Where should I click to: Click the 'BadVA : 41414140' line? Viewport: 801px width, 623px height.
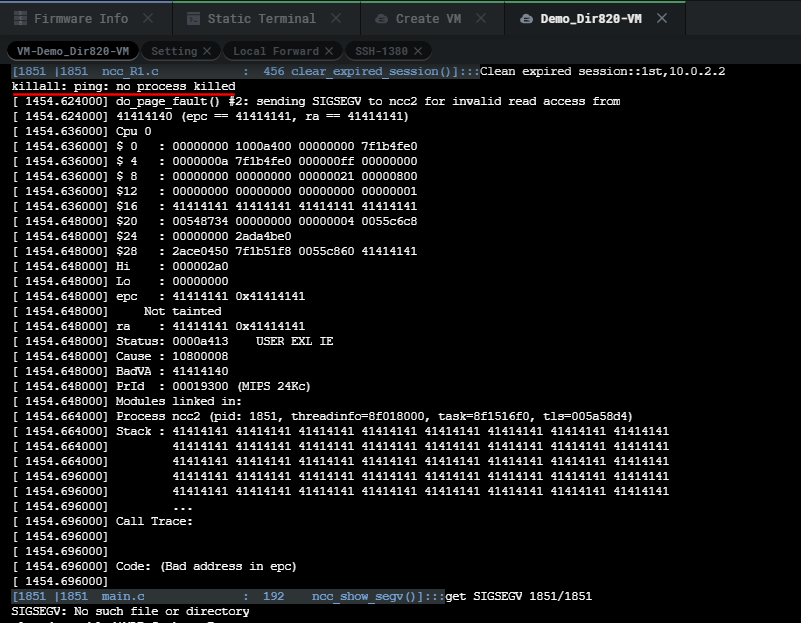pyautogui.click(x=121, y=371)
